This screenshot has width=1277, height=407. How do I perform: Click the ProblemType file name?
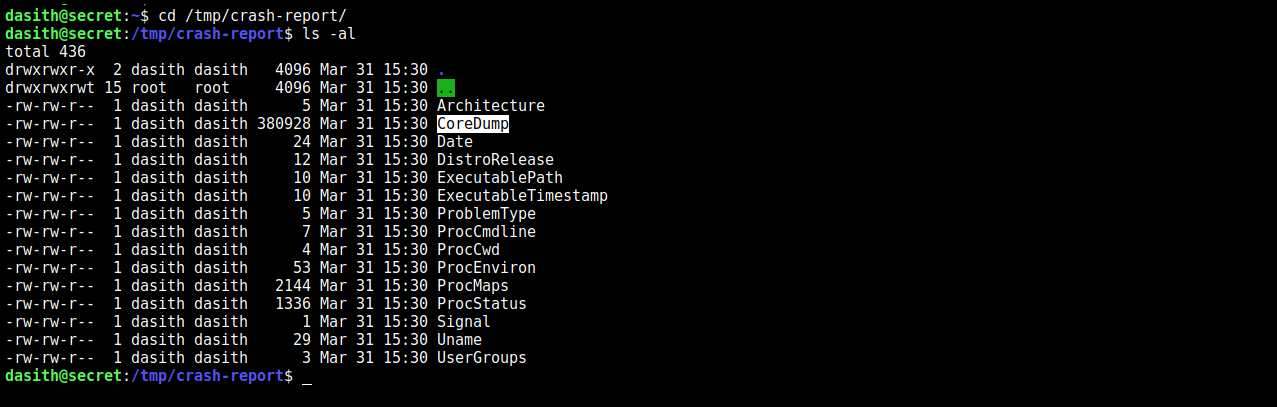(486, 214)
